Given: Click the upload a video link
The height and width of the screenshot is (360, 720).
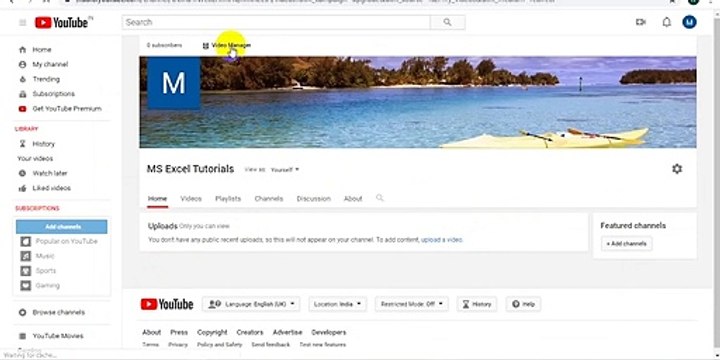Looking at the screenshot, I should (x=442, y=240).
